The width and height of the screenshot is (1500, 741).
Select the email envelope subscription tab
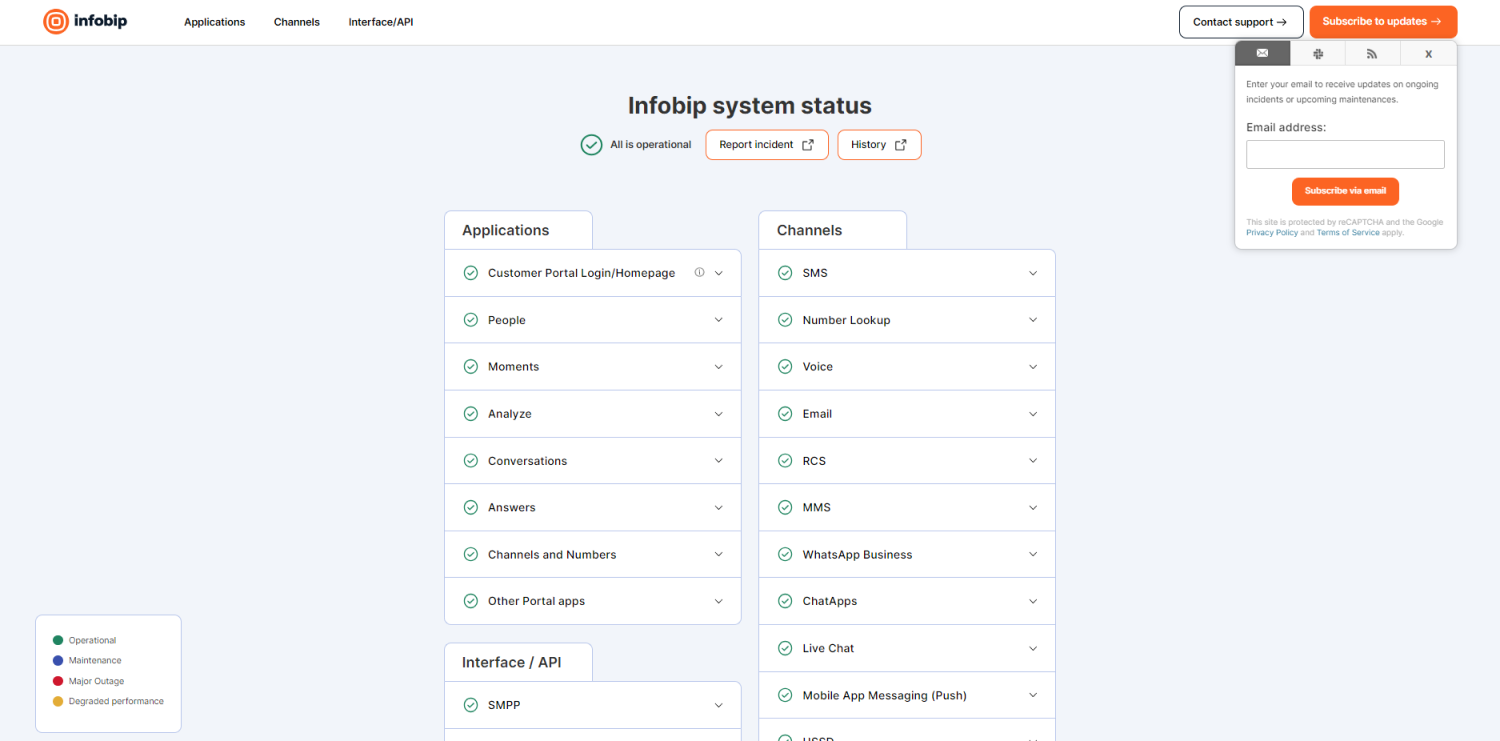[x=1262, y=54]
